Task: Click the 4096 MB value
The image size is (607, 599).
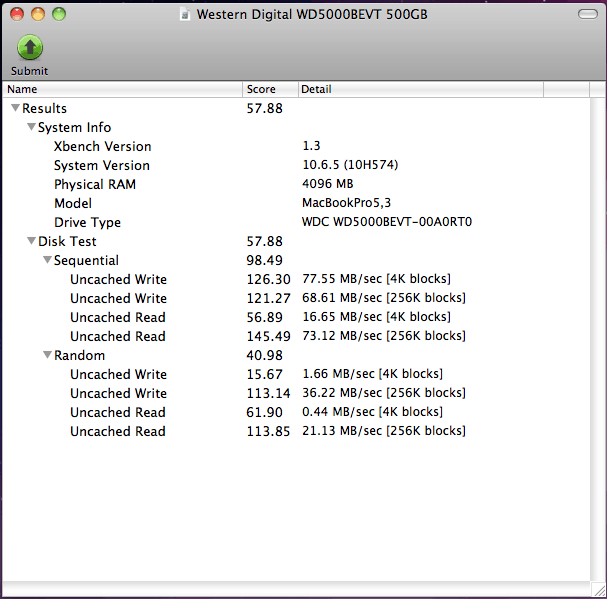Action: pyautogui.click(x=328, y=184)
